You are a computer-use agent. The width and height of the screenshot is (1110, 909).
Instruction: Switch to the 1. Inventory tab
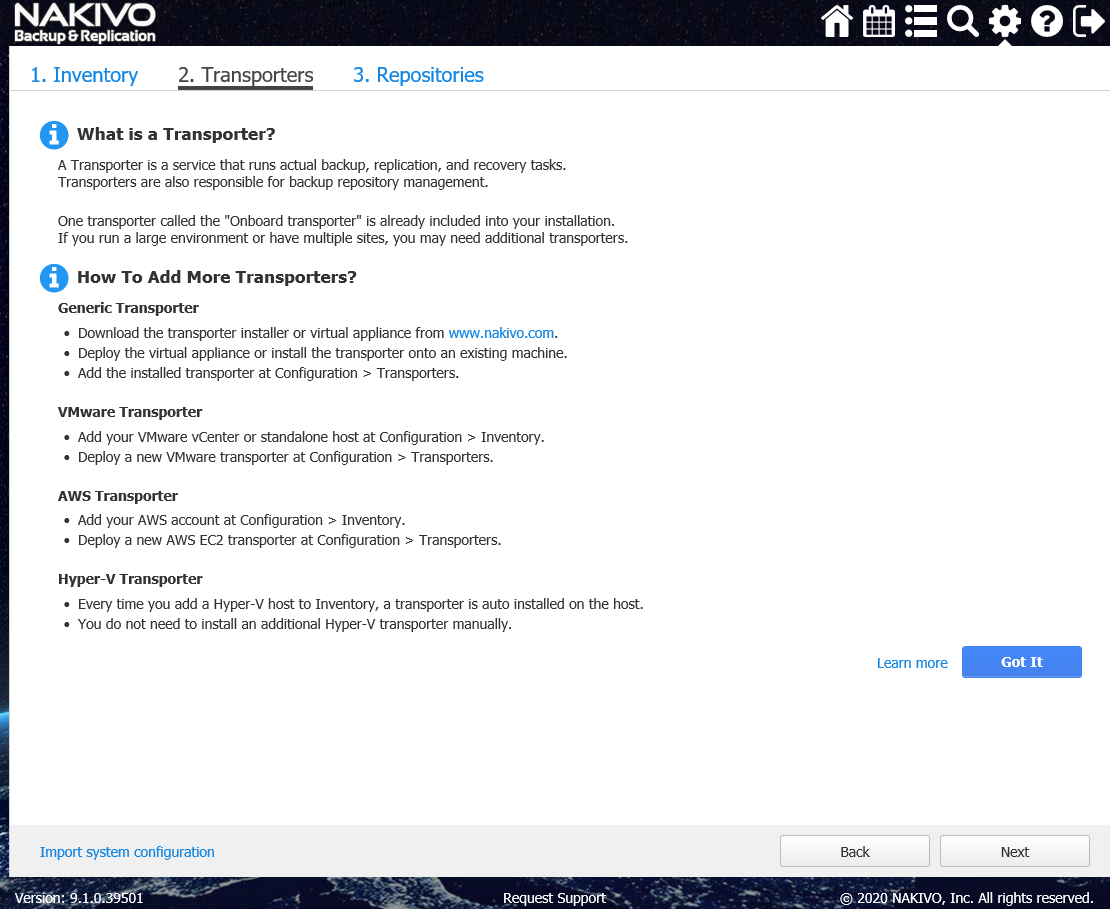pyautogui.click(x=84, y=75)
